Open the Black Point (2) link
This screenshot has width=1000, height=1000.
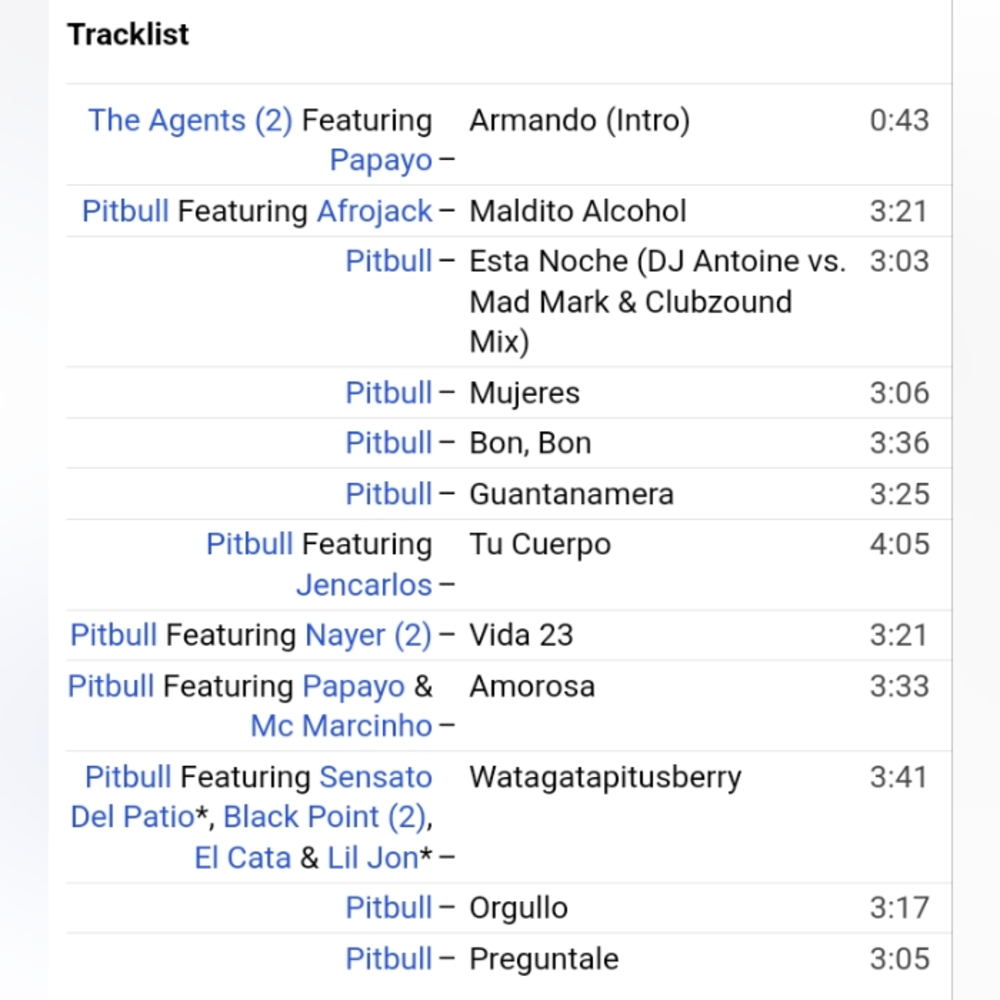tap(324, 817)
